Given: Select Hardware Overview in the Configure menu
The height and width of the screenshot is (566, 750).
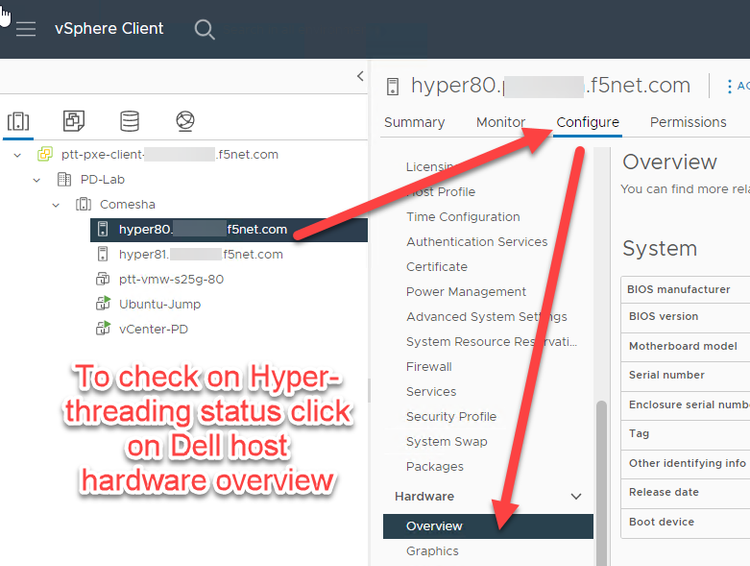Looking at the screenshot, I should pos(434,526).
